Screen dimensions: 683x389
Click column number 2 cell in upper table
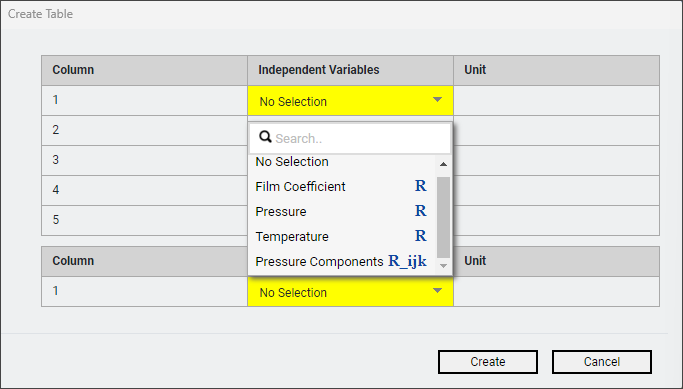pos(144,130)
